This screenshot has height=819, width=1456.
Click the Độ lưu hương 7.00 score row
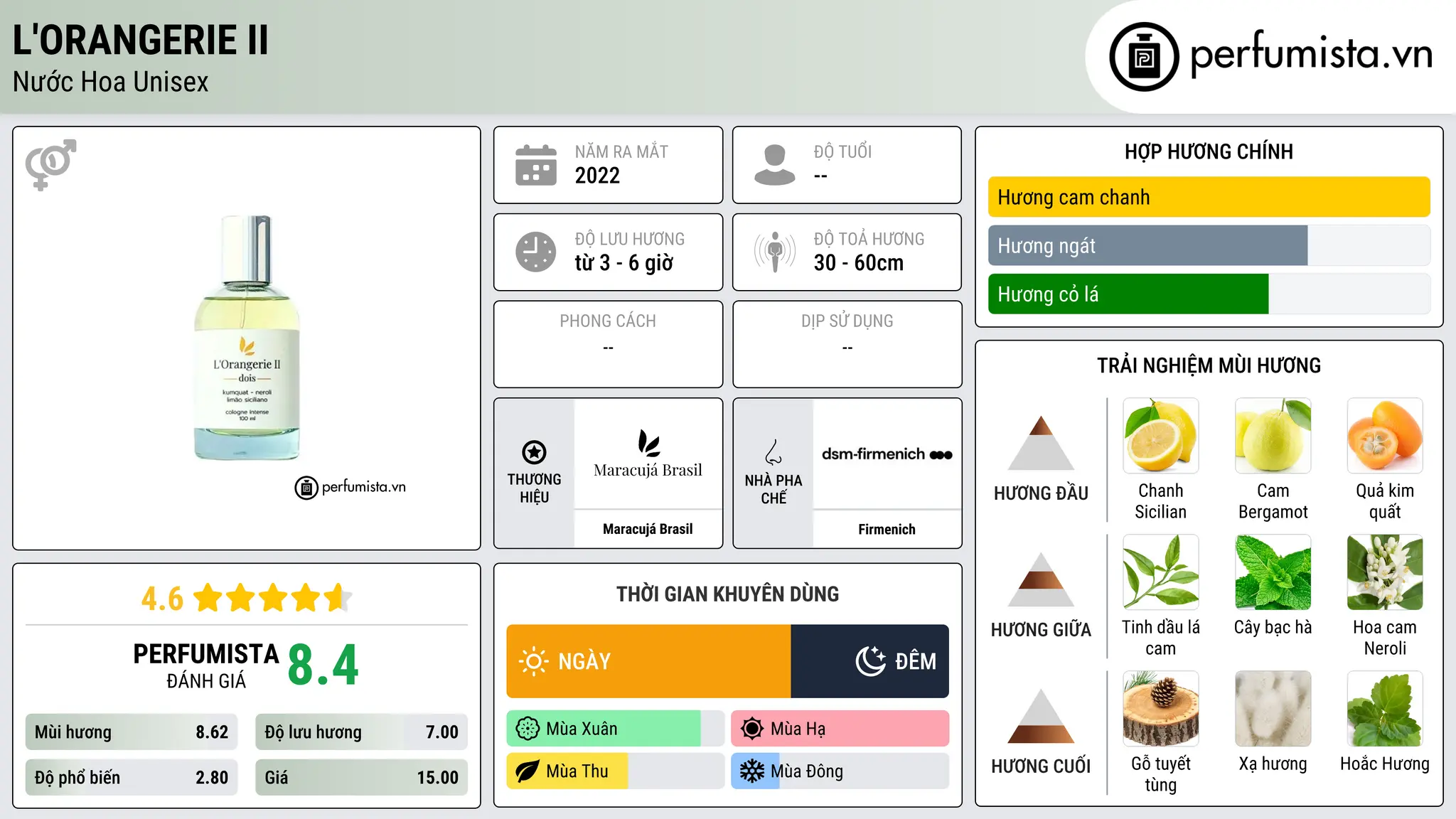(x=361, y=732)
